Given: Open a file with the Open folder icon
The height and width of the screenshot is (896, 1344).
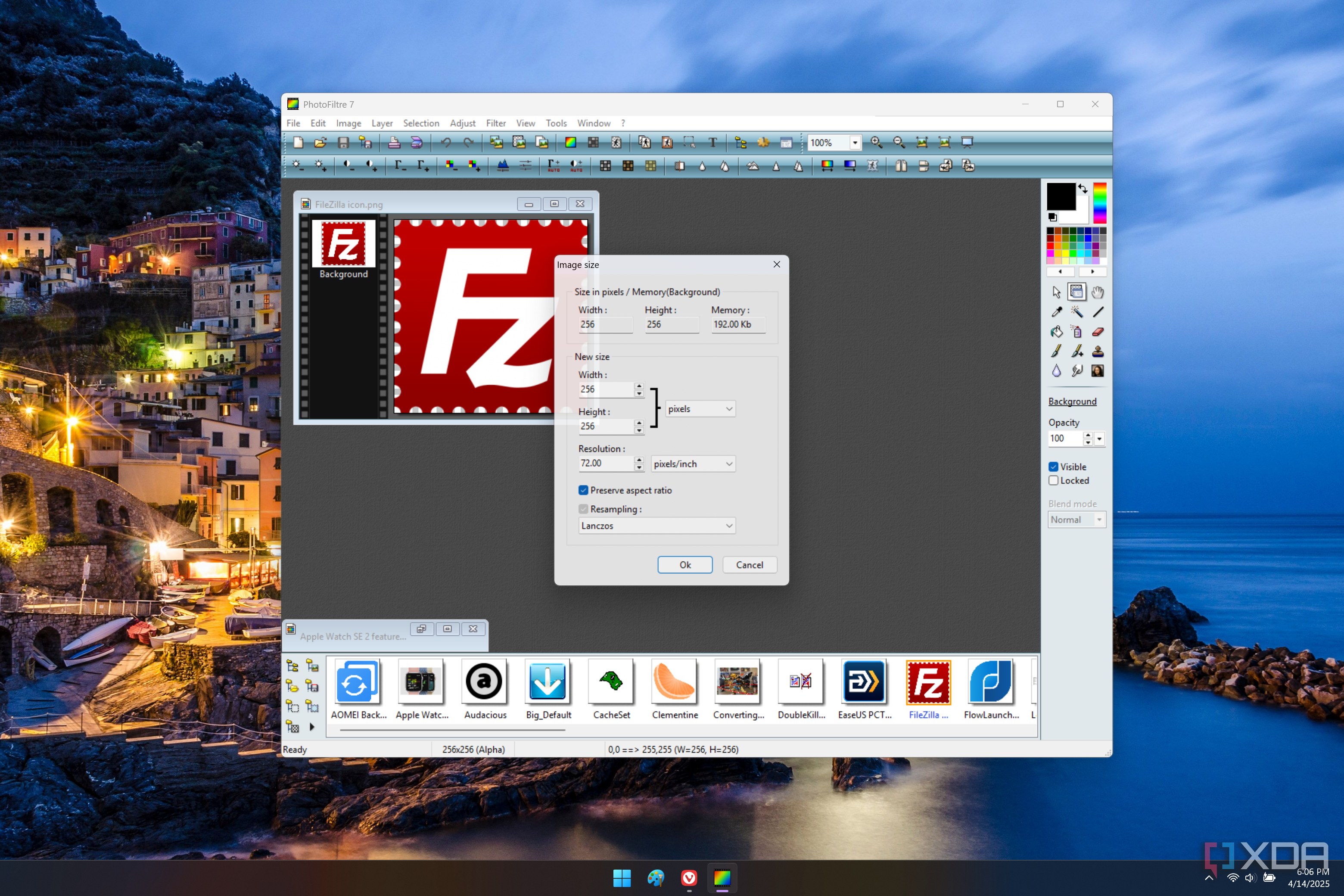Looking at the screenshot, I should (x=320, y=142).
